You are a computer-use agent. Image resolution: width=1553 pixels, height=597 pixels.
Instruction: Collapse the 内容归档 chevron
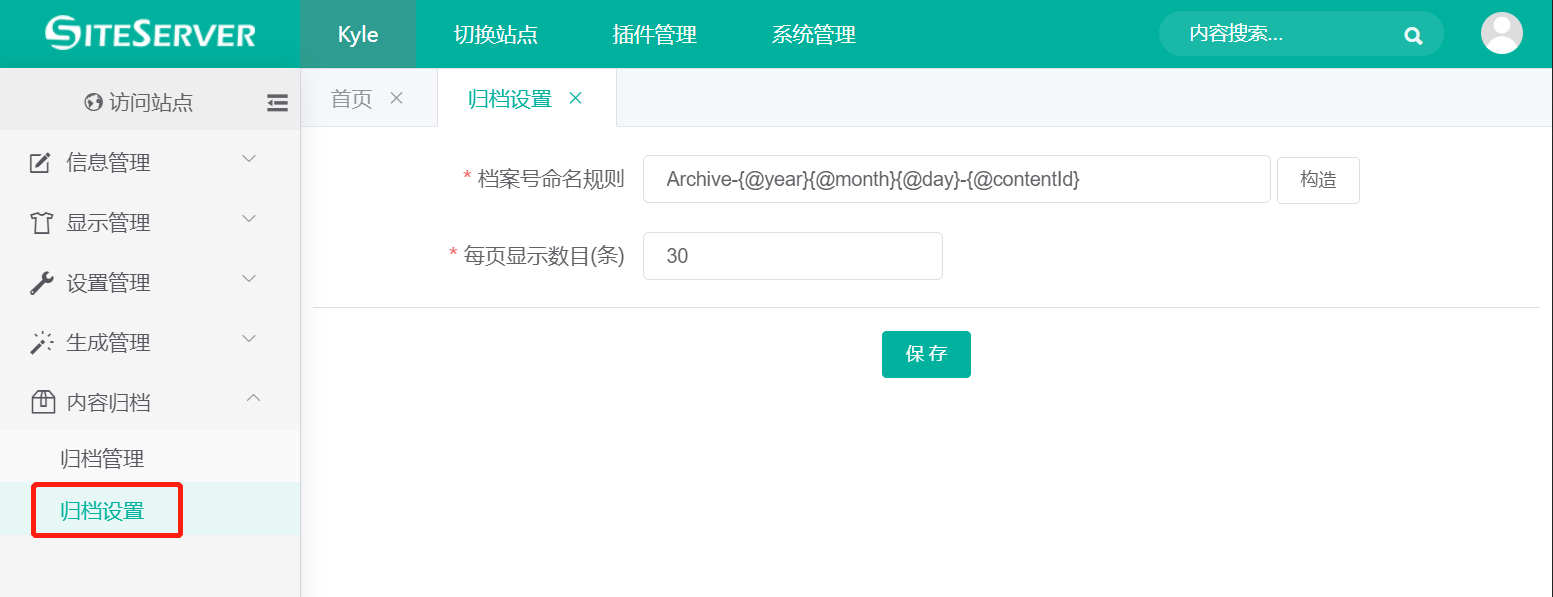[253, 399]
